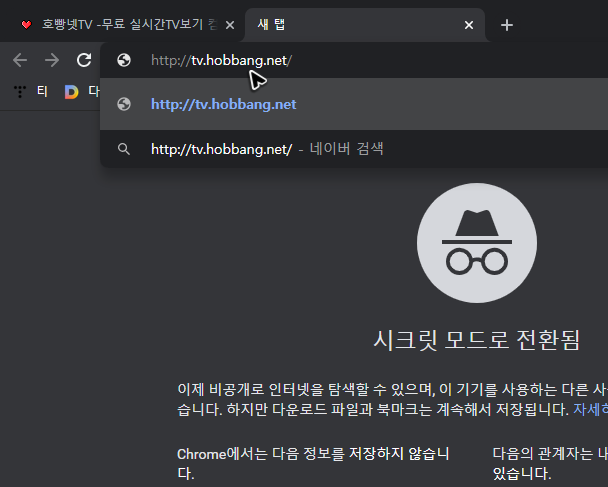This screenshot has width=608, height=487.
Task: Go back with the left arrow button
Action: tap(20, 60)
